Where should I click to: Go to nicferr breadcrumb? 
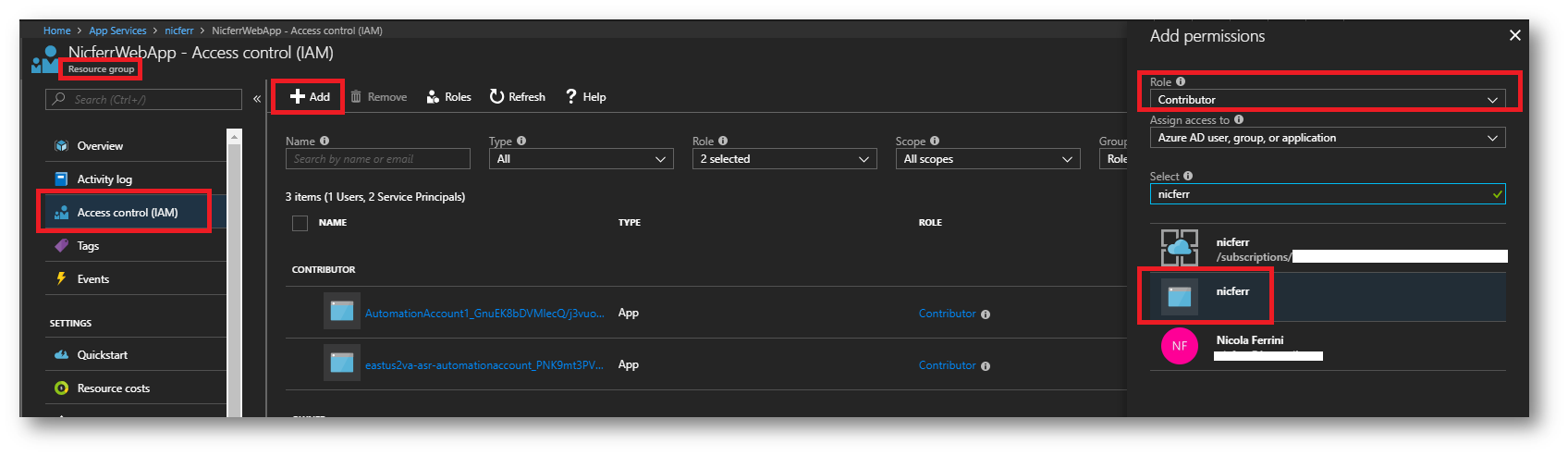tap(179, 31)
